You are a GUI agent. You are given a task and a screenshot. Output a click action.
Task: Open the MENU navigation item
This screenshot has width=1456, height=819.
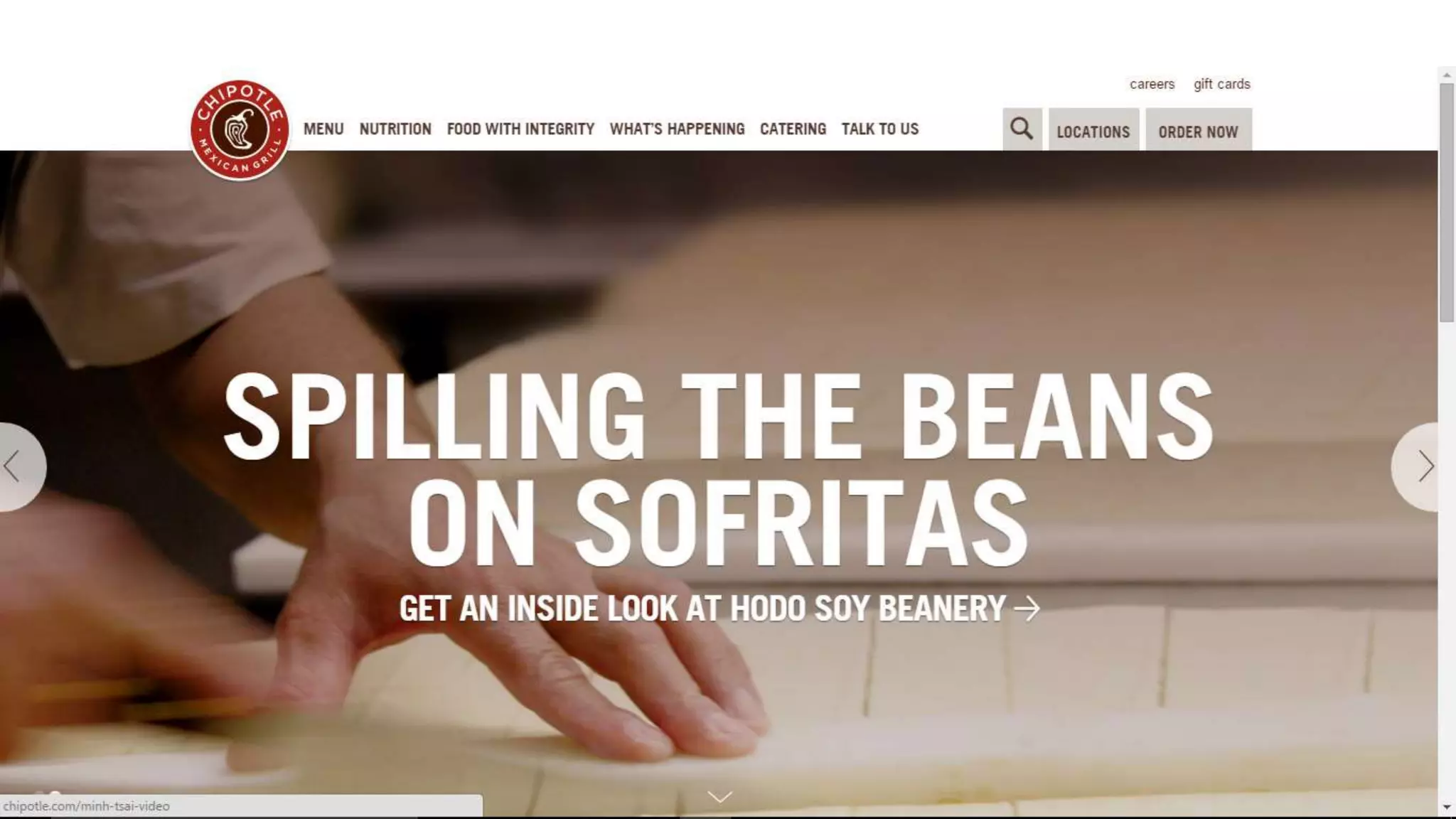pyautogui.click(x=323, y=129)
